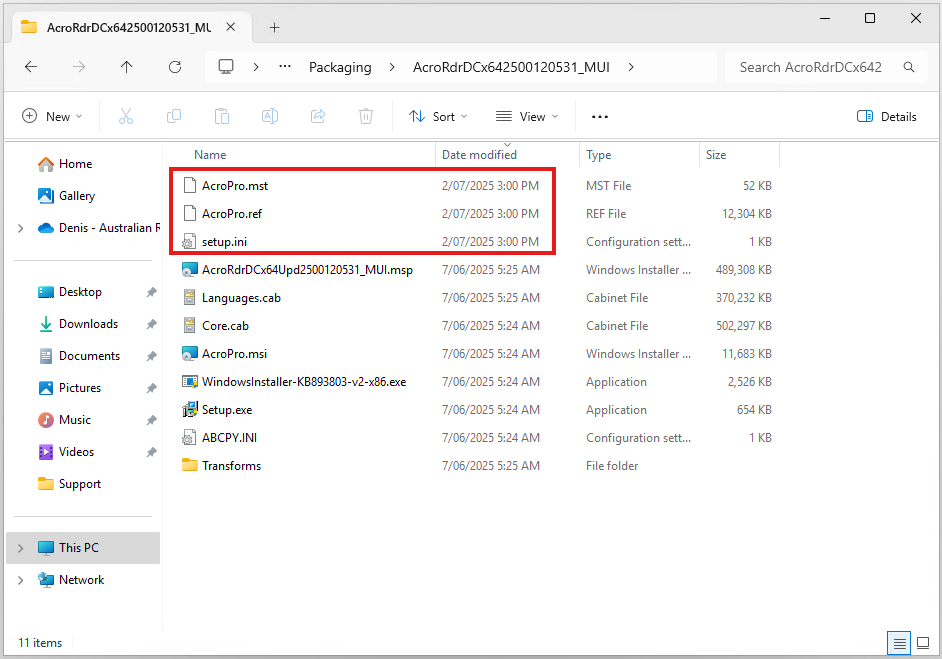942x659 pixels.
Task: Expand the This PC tree node
Action: [x=21, y=548]
